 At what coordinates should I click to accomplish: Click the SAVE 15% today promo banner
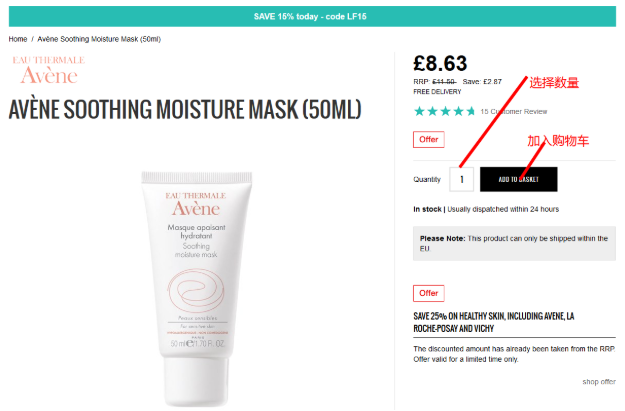pyautogui.click(x=312, y=16)
